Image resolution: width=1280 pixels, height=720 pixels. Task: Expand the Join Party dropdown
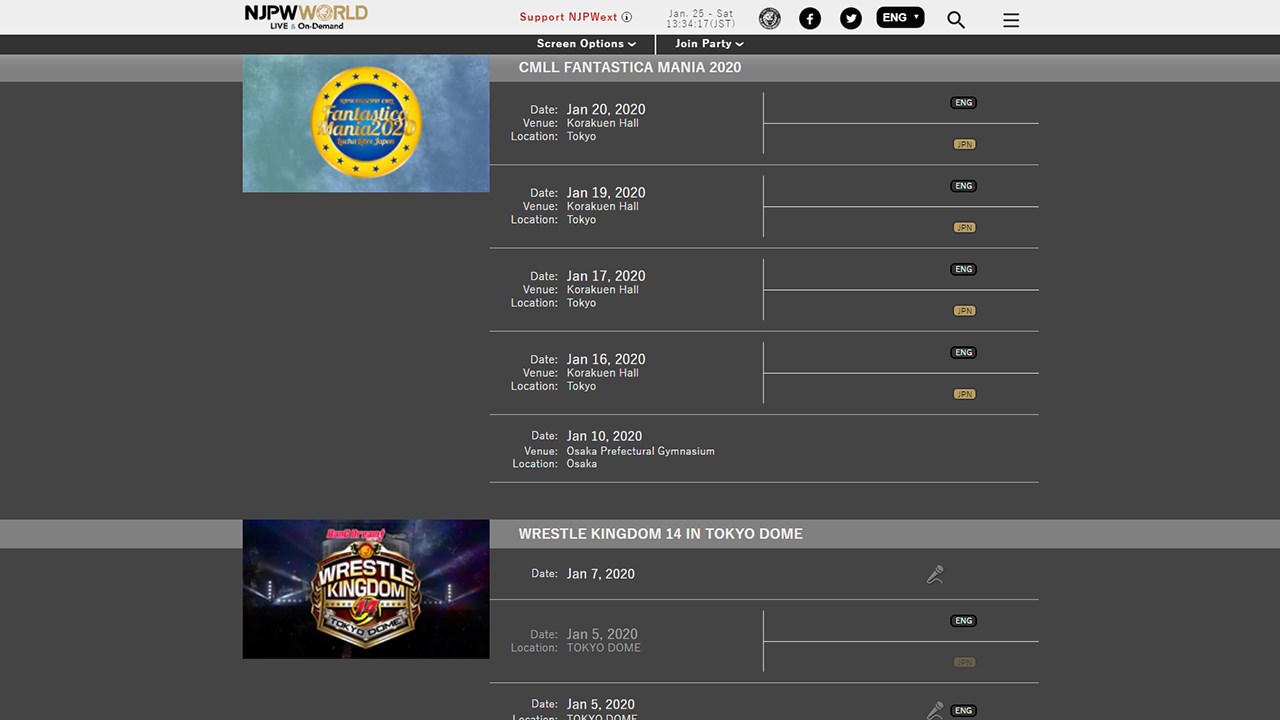(709, 44)
